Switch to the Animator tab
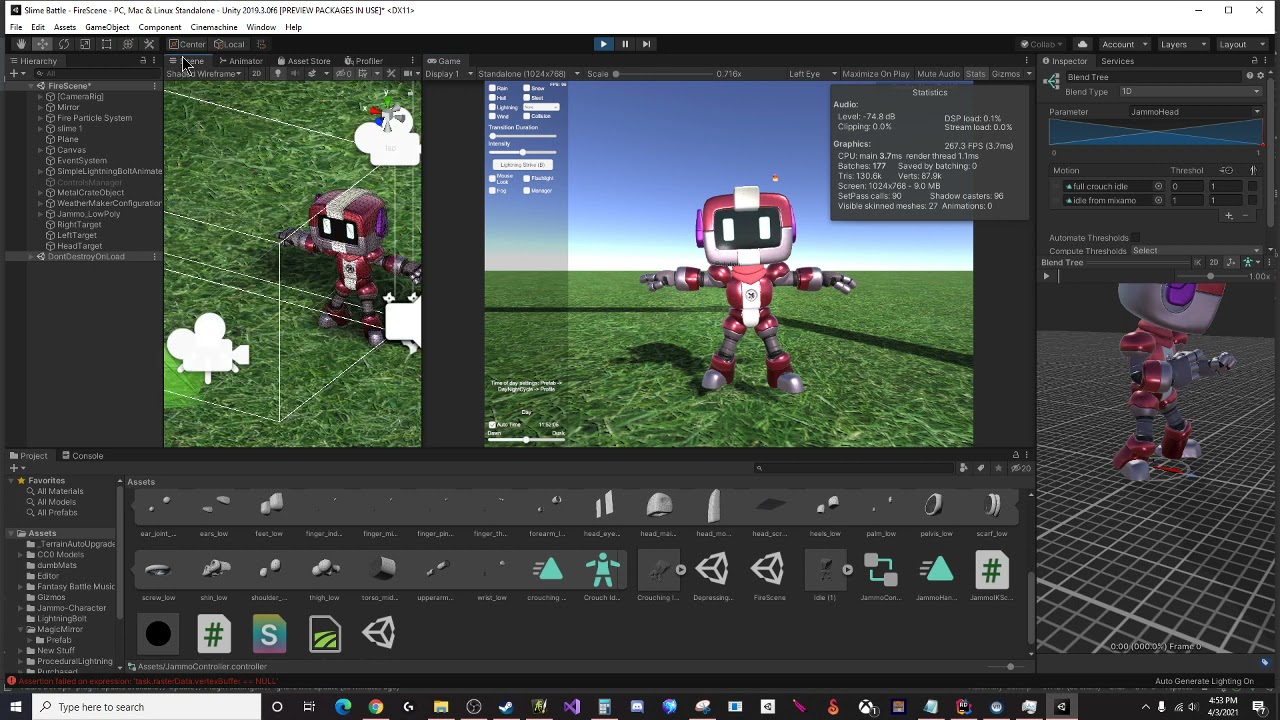1280x720 pixels. [x=240, y=61]
